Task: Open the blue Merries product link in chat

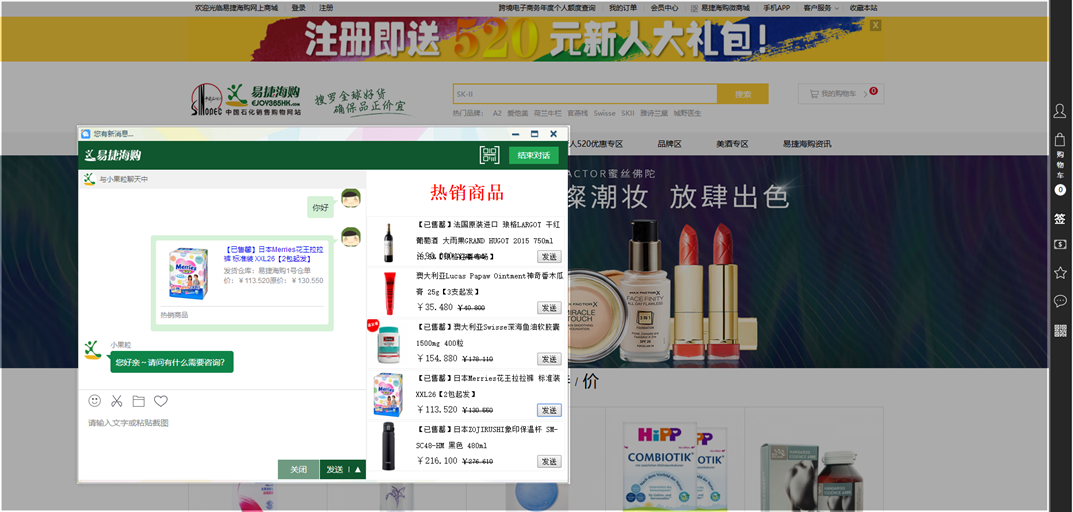Action: tap(274, 254)
